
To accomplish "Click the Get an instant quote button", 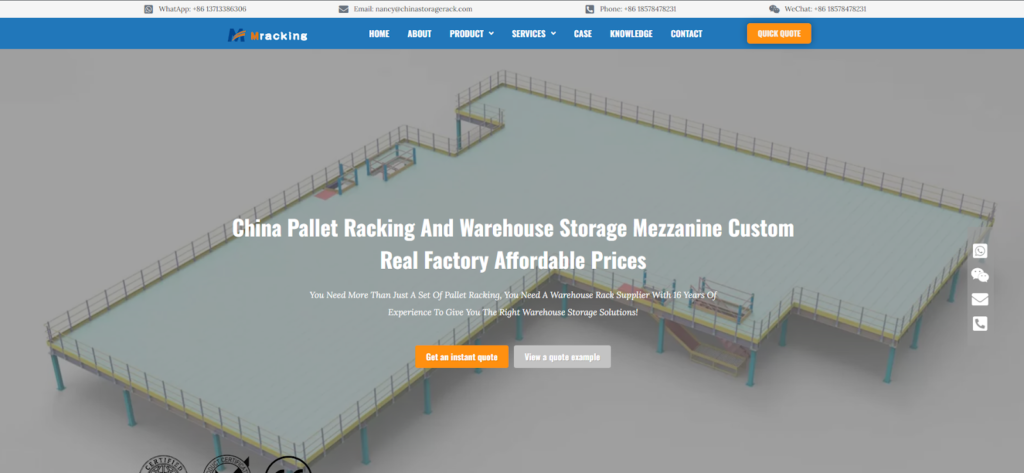I will pos(462,357).
